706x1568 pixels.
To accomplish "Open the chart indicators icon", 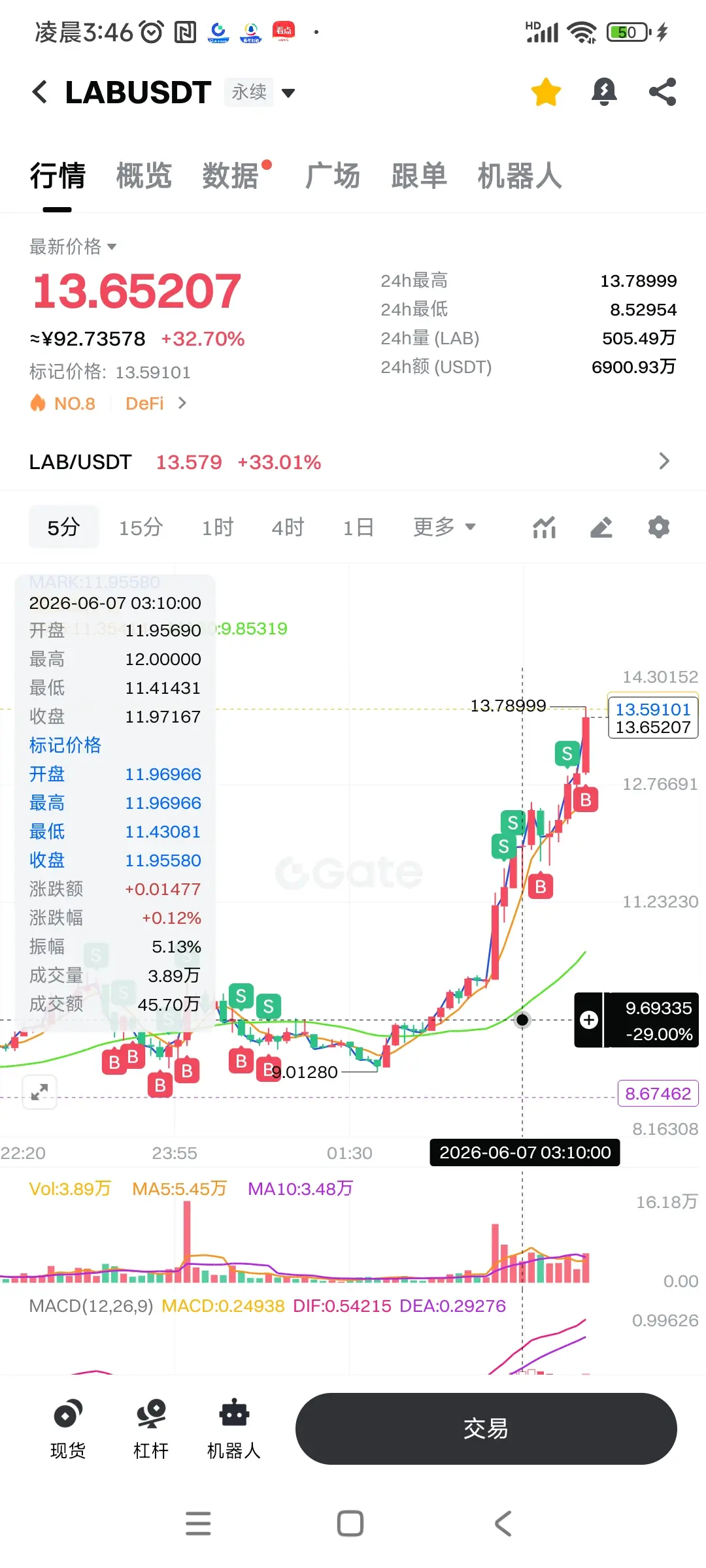I will click(544, 527).
